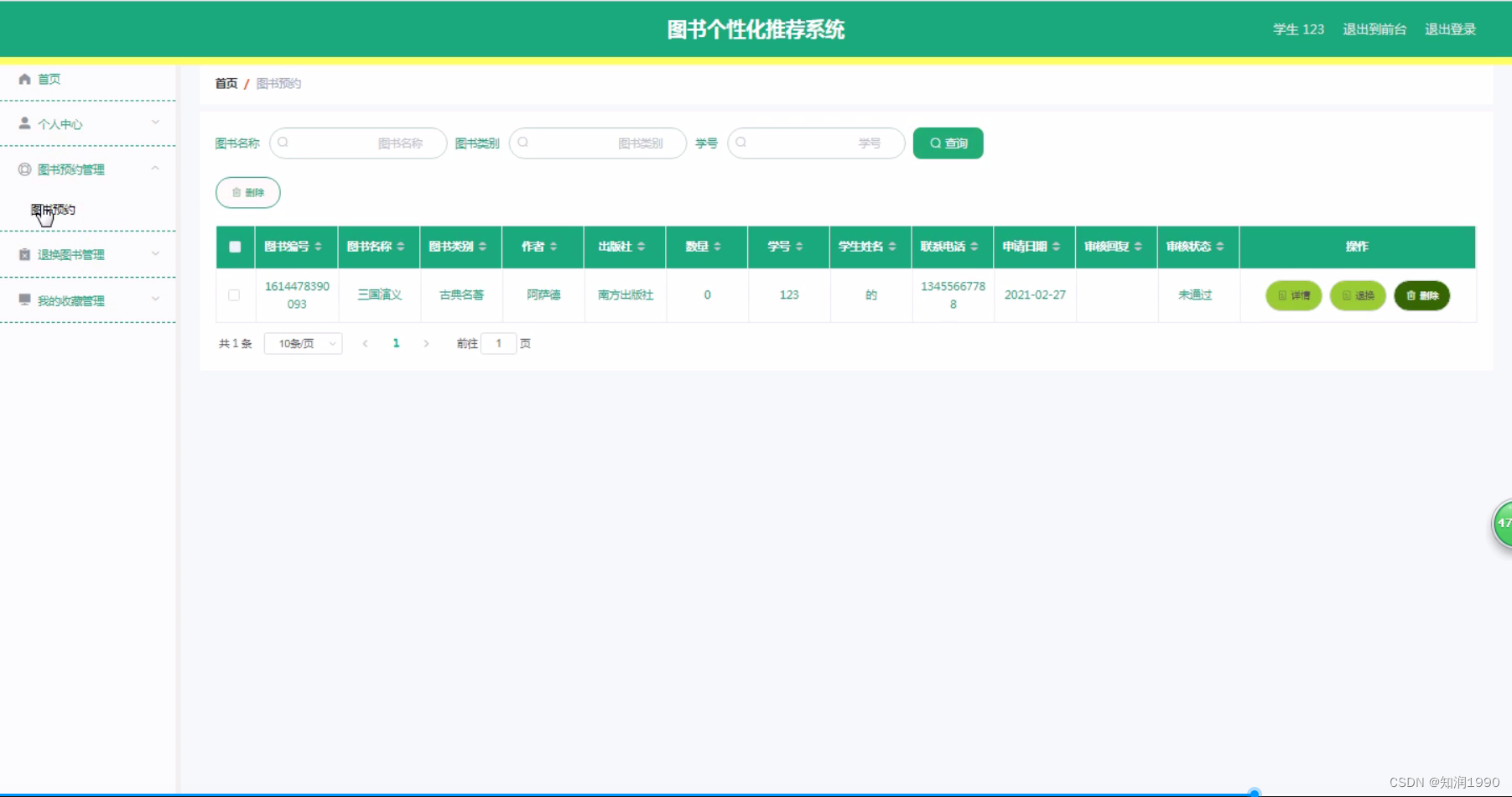Select page number 1 in pagination
Image resolution: width=1512 pixels, height=797 pixels.
tap(396, 343)
